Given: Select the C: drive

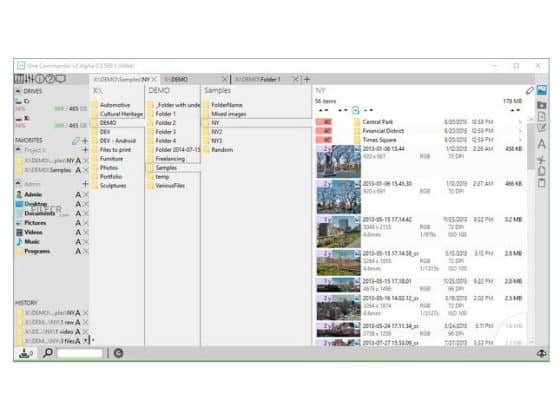Looking at the screenshot, I should point(51,105).
